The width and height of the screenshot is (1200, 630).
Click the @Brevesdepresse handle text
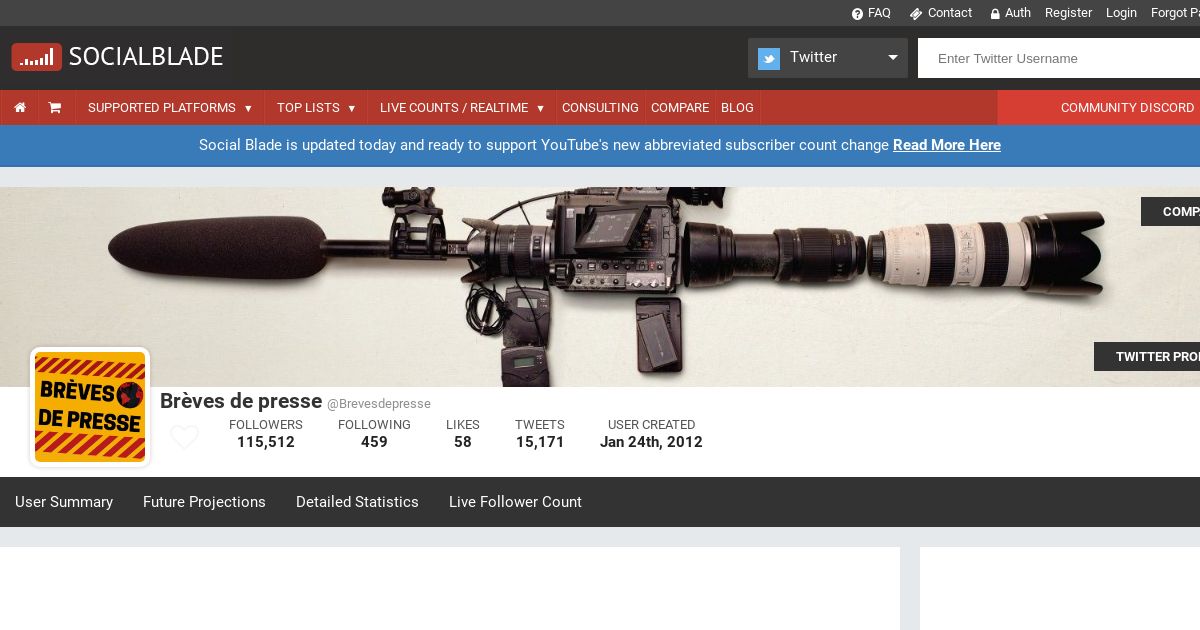(x=379, y=404)
